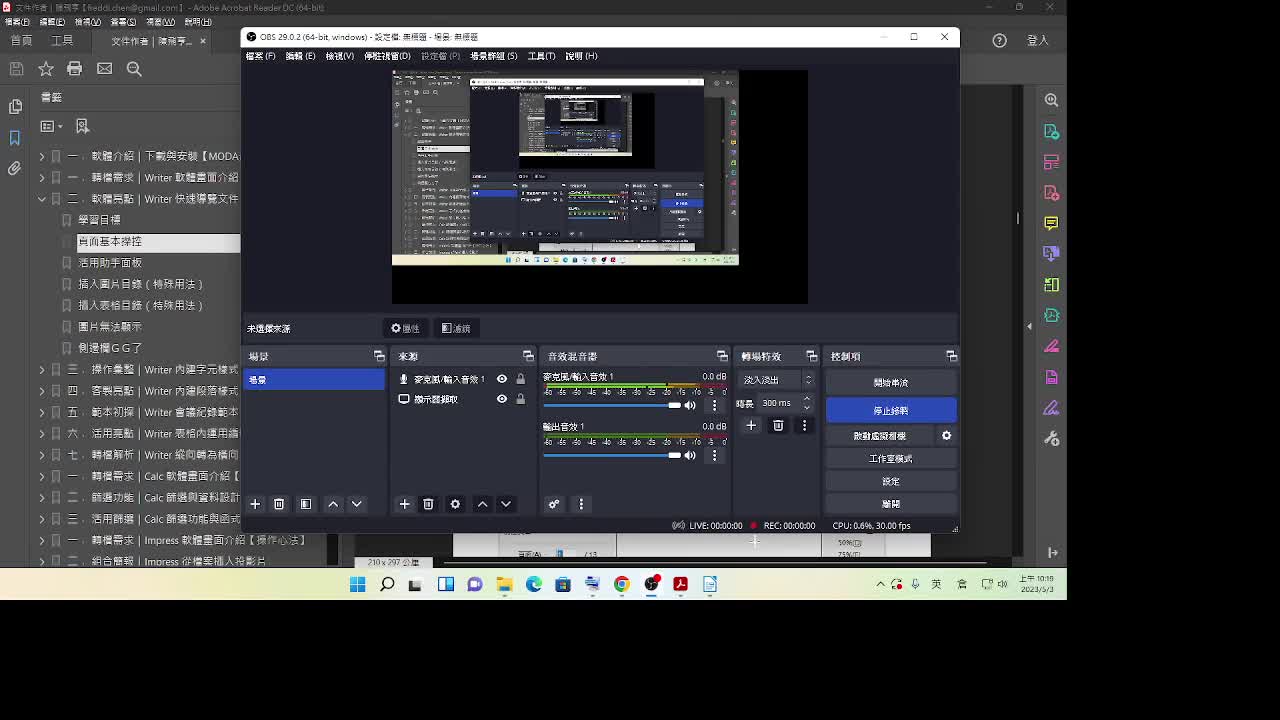
Task: Collapse bookmark 二、軟體亮點｜Writer 快速導覽文件
Action: (42, 199)
